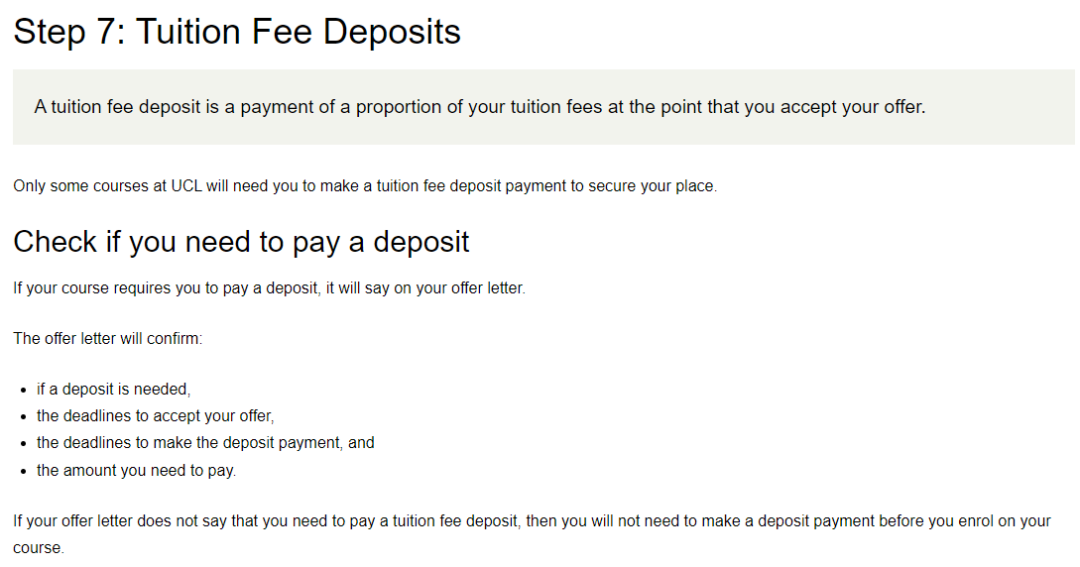The height and width of the screenshot is (567, 1080).
Task: Click the 'Step 7: Tuition Fee Deposits' heading
Action: [x=237, y=32]
